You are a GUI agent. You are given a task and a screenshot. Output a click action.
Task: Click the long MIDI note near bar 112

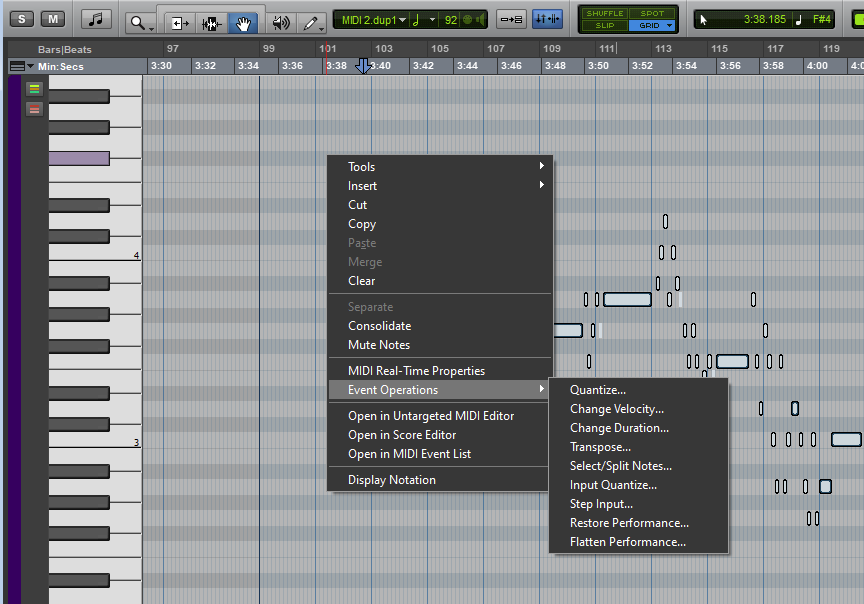point(627,299)
